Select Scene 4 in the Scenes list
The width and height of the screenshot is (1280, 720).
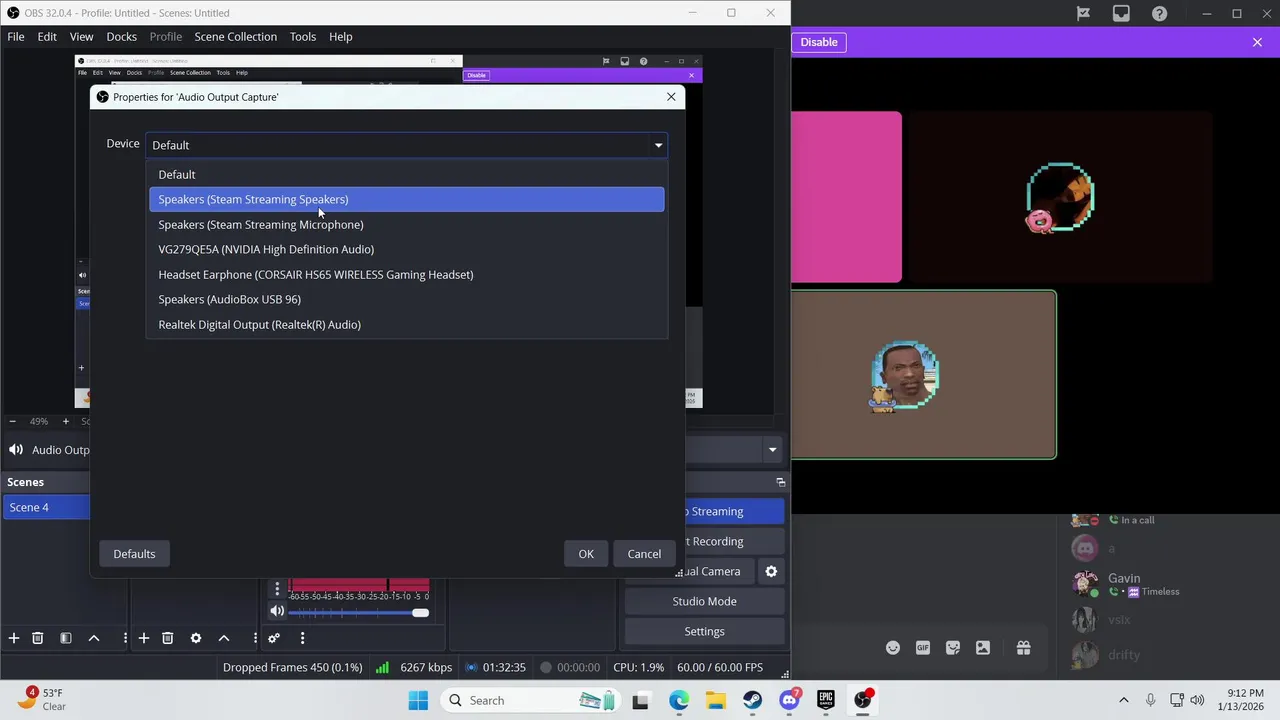pyautogui.click(x=46, y=507)
